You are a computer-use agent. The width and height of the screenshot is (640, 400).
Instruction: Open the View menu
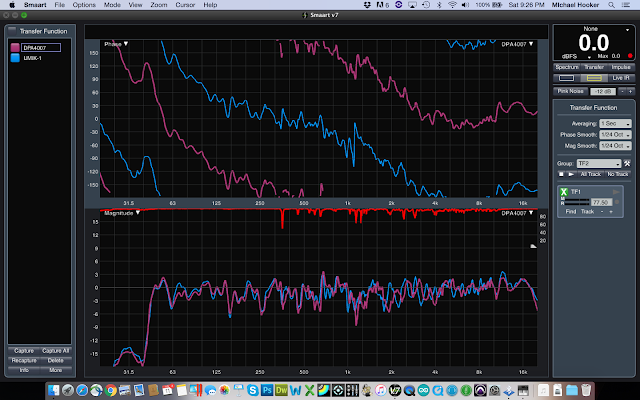(135, 5)
